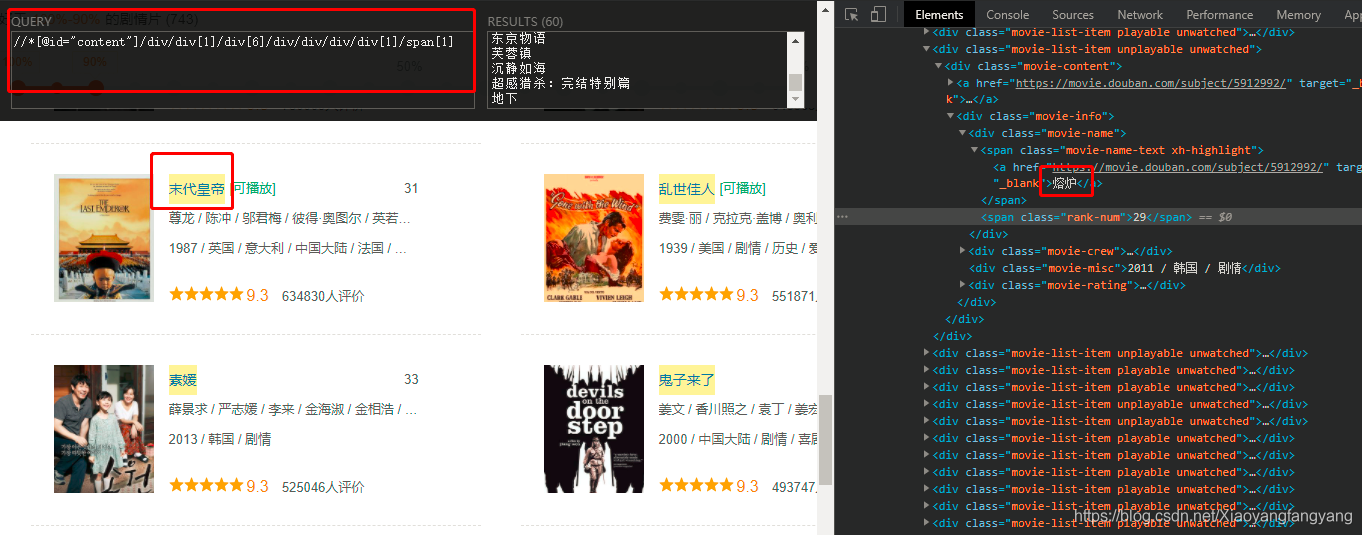The width and height of the screenshot is (1362, 535).
Task: Open the row actions ellipsis beside rank-num
Action: click(842, 217)
